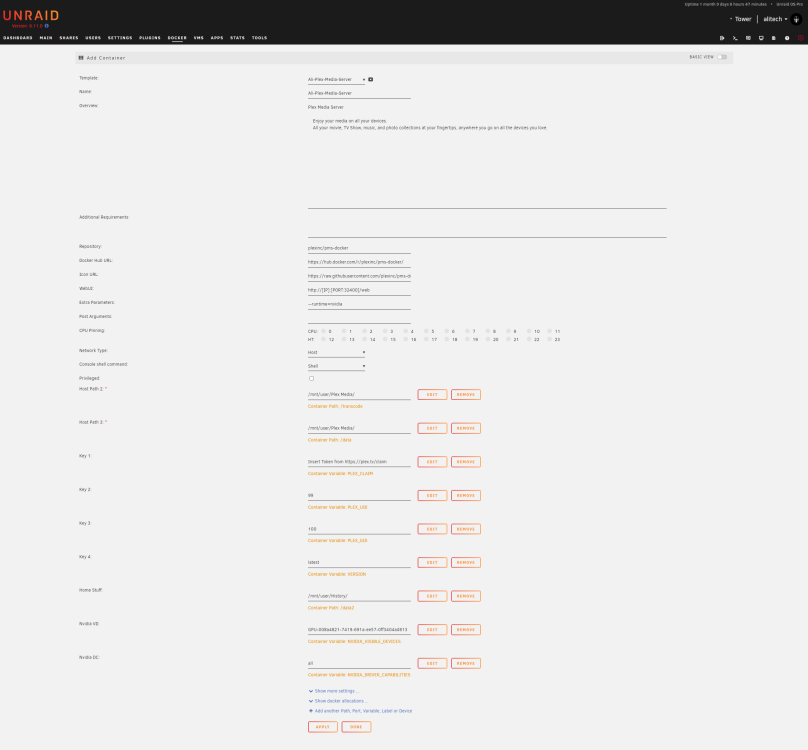The image size is (808, 750).
Task: Open the Settings menu
Action: point(120,38)
